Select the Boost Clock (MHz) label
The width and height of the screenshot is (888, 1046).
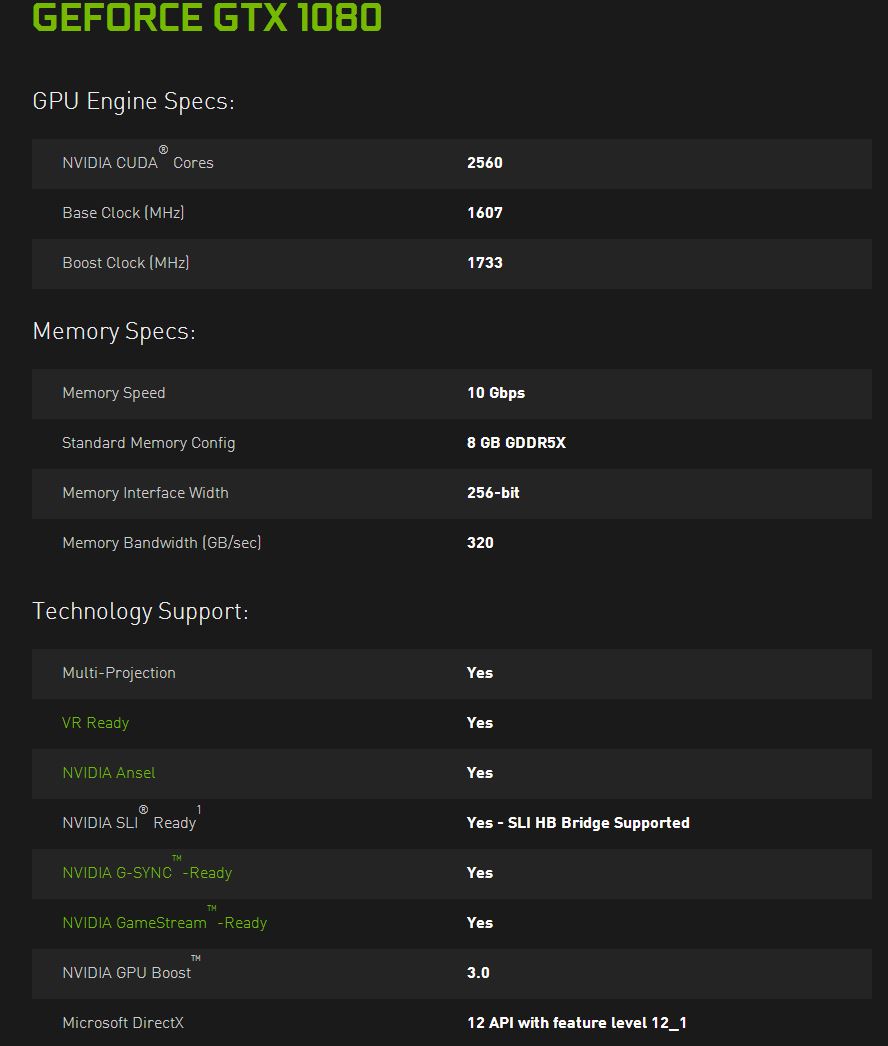point(125,263)
